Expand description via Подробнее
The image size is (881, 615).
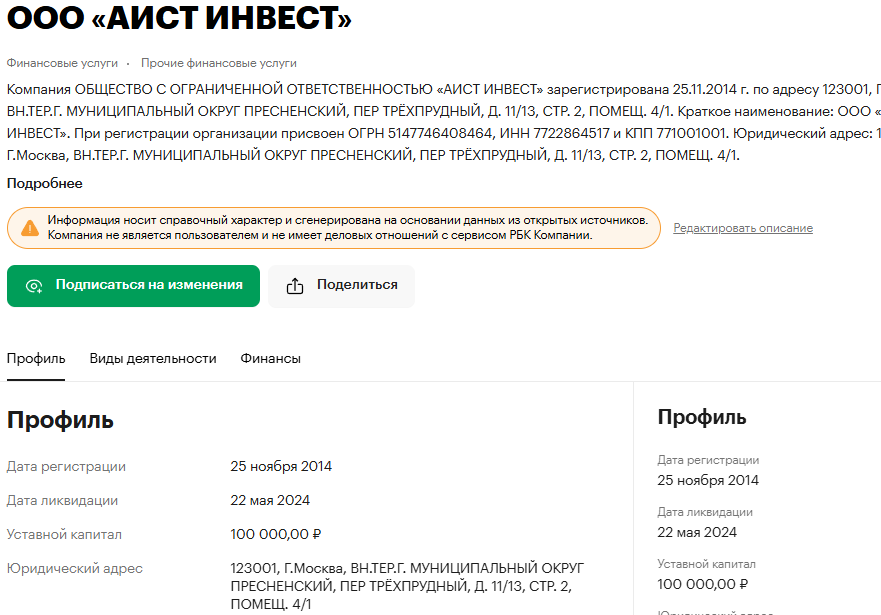coord(44,184)
